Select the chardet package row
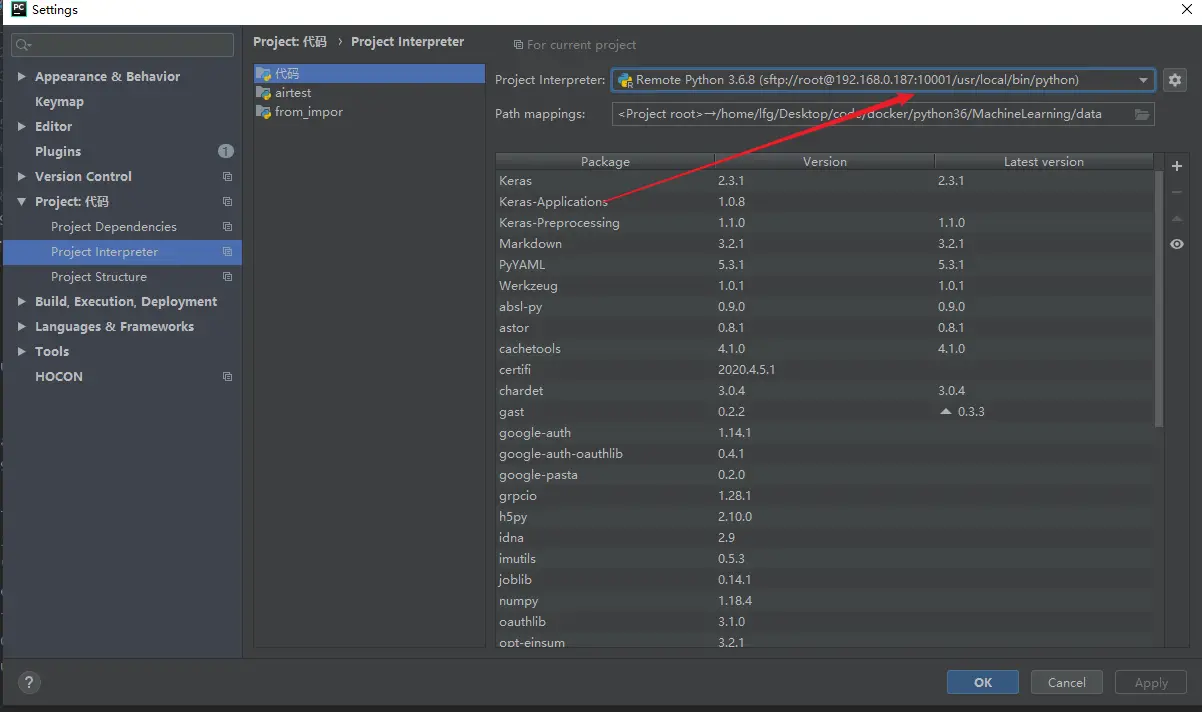The width and height of the screenshot is (1202, 712). coord(825,391)
